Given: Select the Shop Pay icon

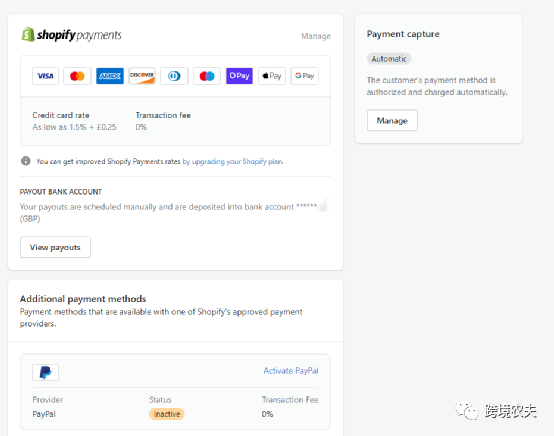Looking at the screenshot, I should [x=239, y=76].
